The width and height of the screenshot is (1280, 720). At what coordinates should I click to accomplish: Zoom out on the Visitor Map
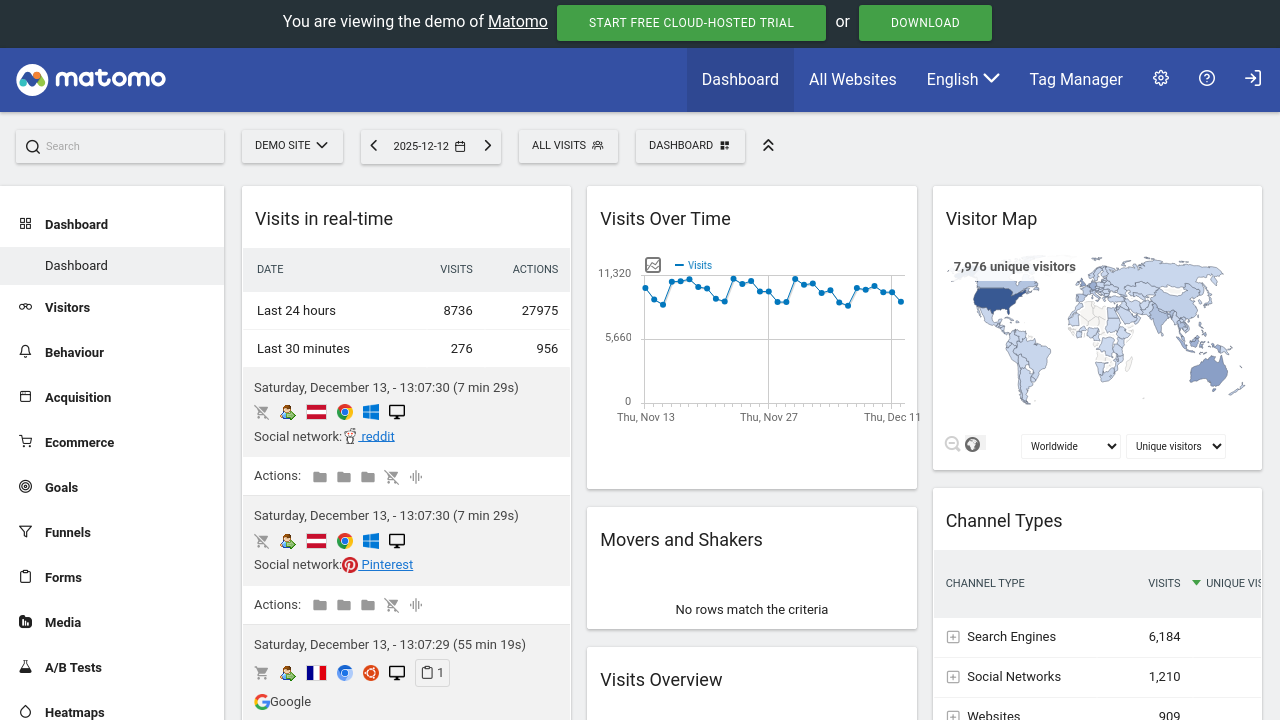[x=951, y=443]
